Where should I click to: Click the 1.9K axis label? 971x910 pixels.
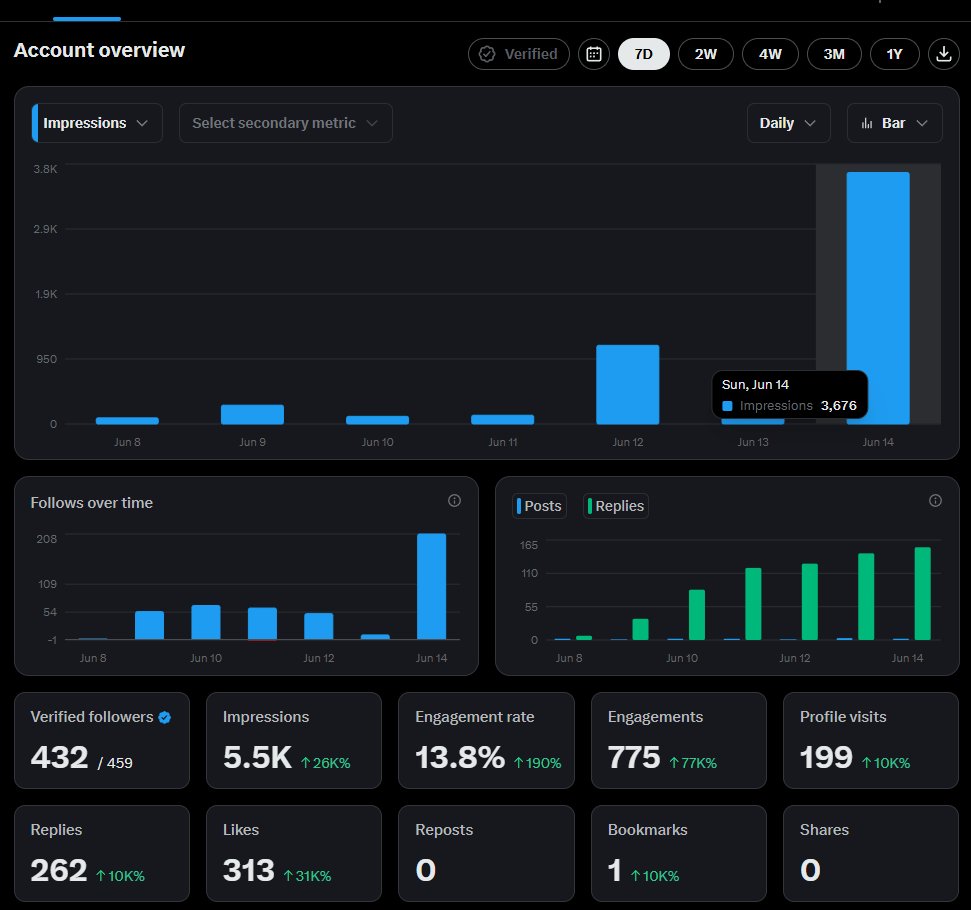coord(46,294)
